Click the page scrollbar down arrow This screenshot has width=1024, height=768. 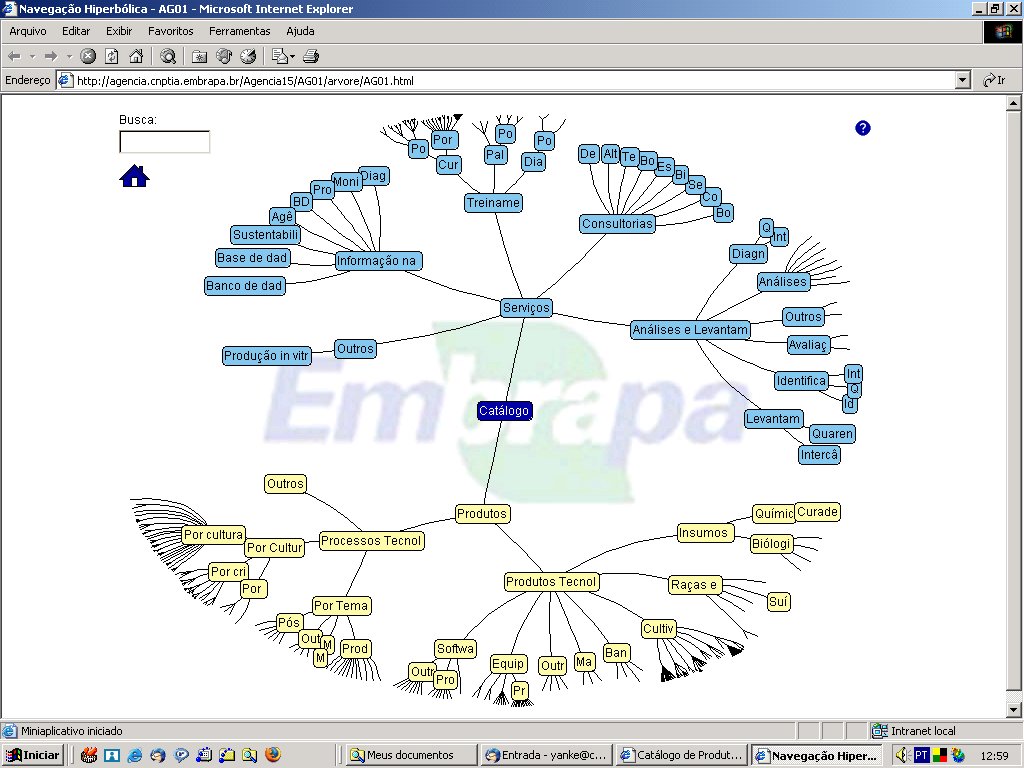(1014, 709)
